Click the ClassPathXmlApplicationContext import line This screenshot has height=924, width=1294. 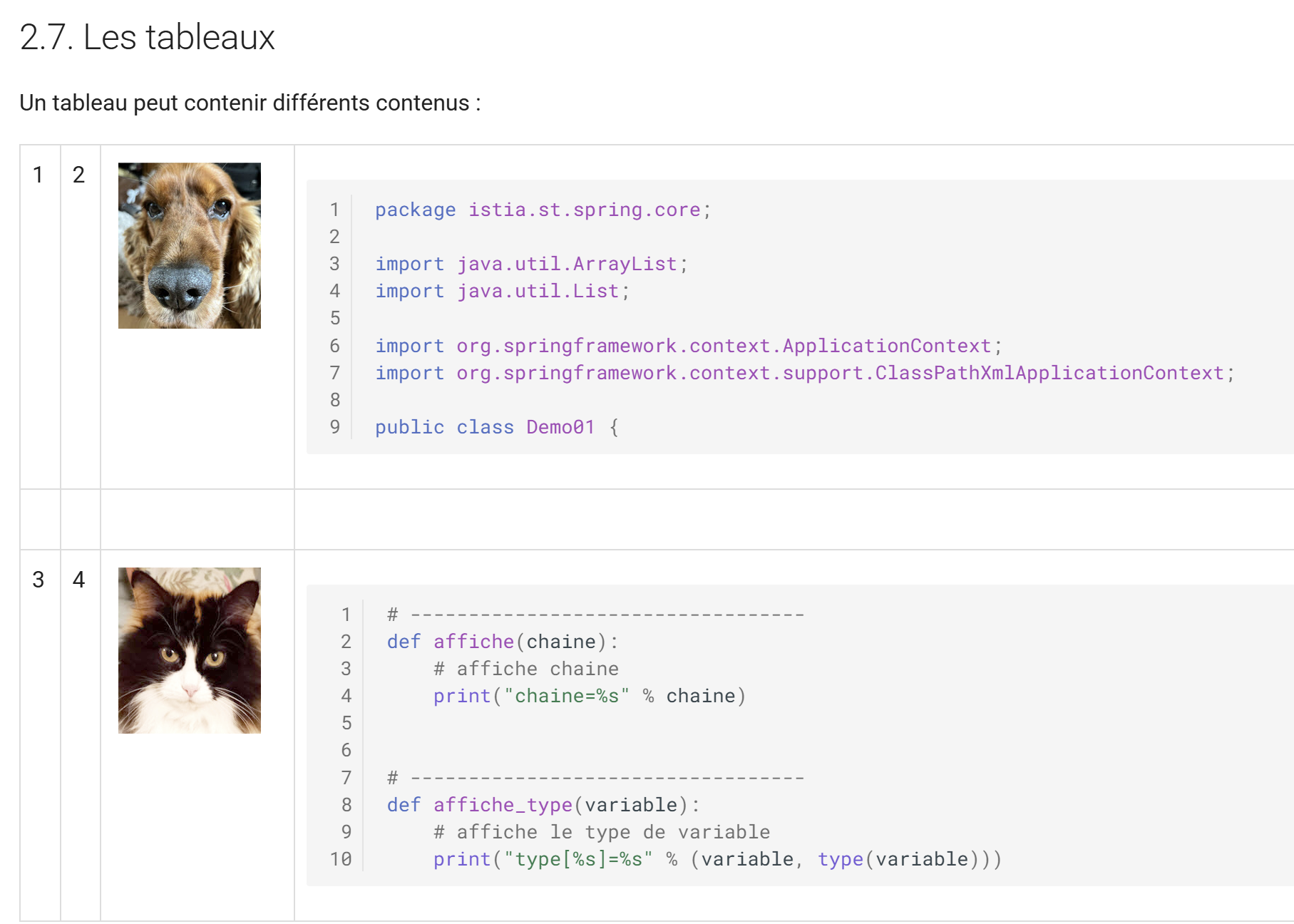coord(804,373)
